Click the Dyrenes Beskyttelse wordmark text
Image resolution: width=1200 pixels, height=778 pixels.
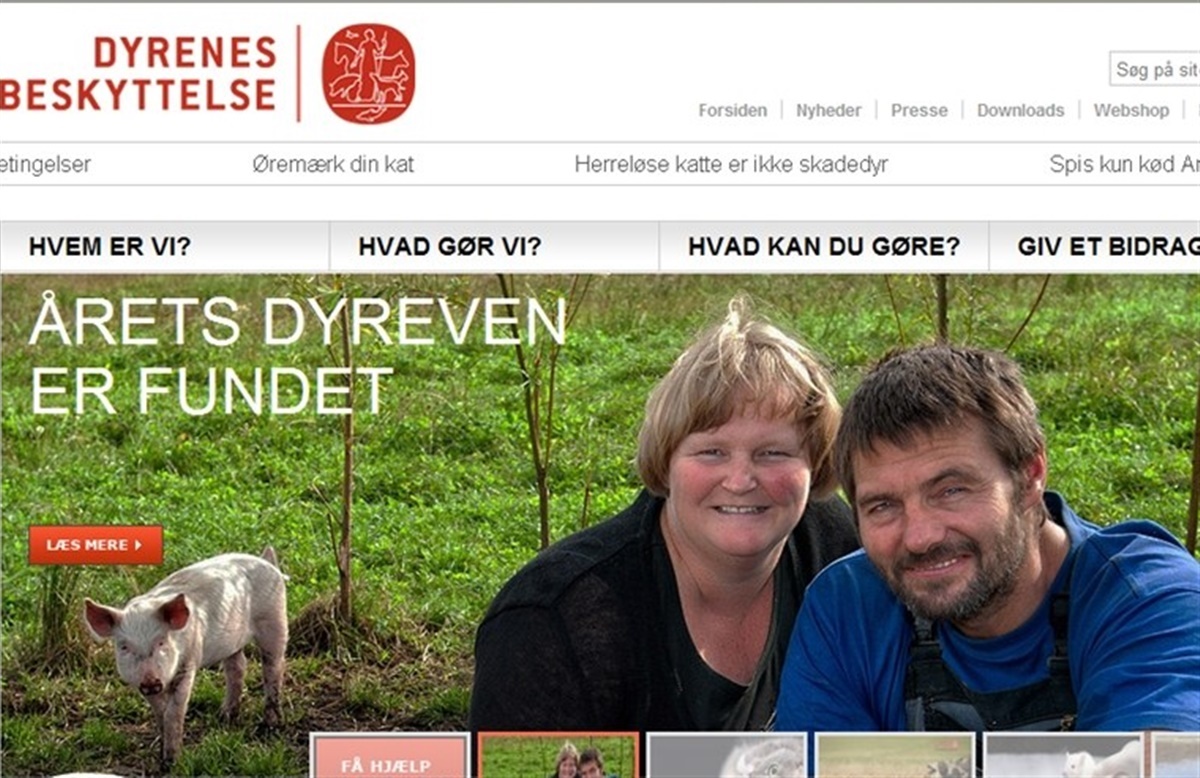(x=138, y=73)
